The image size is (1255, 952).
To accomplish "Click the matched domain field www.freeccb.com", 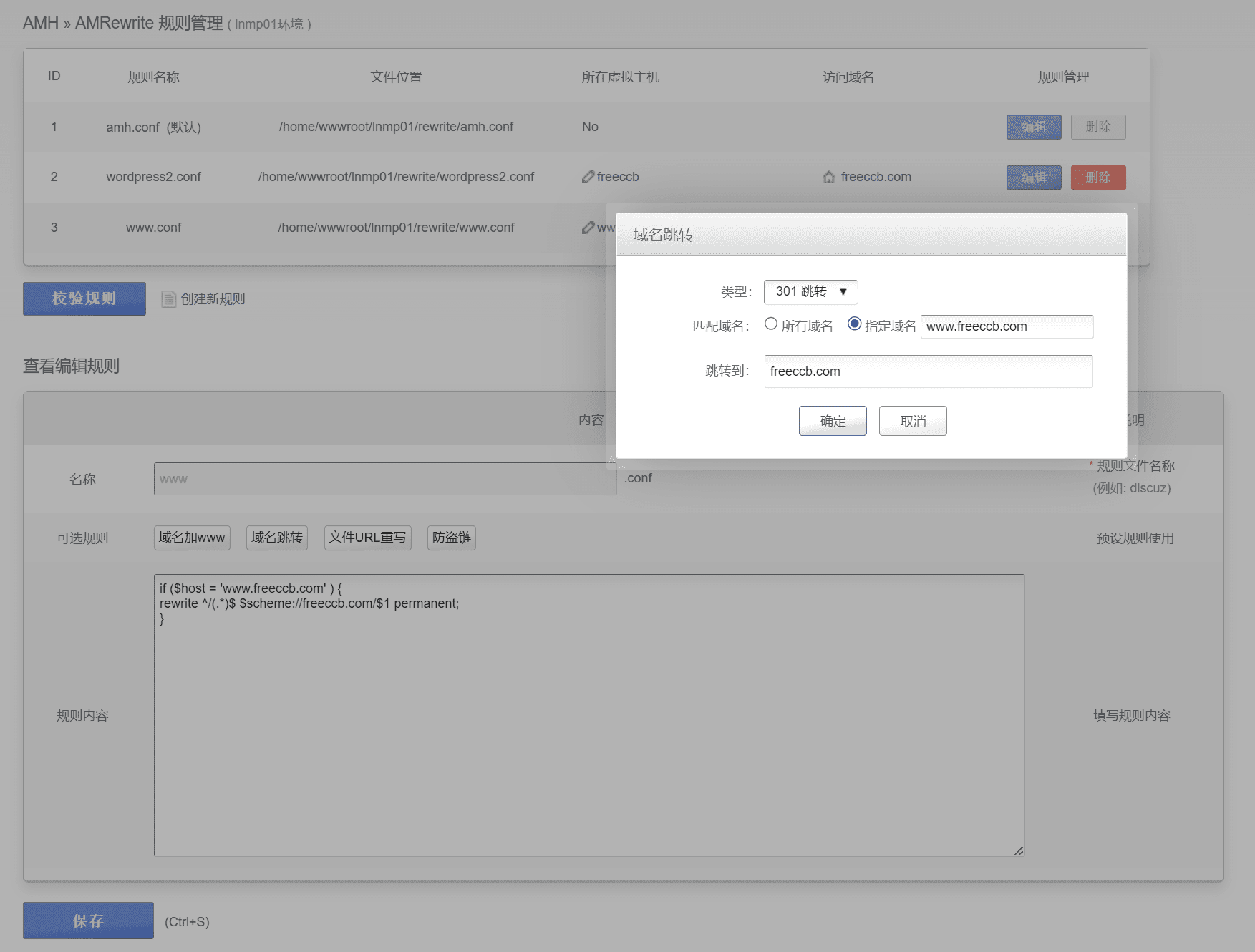I will click(1006, 326).
